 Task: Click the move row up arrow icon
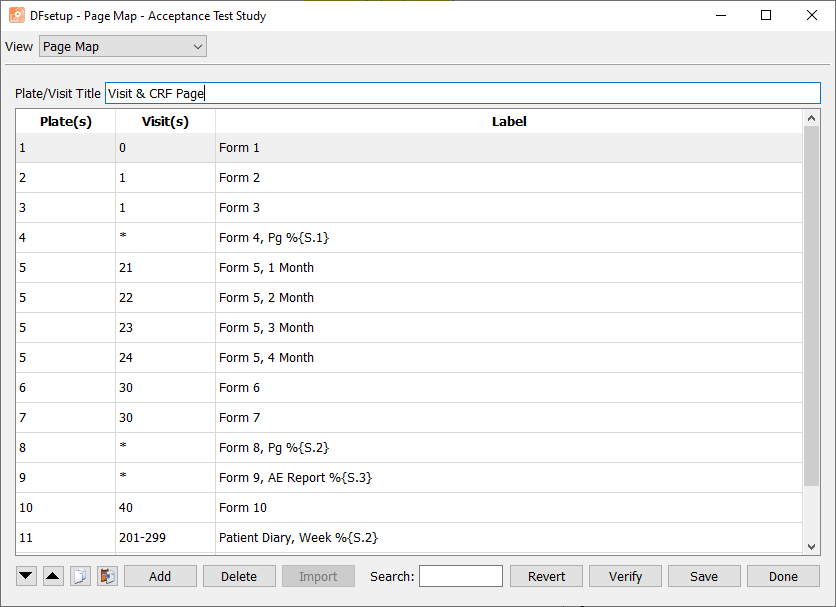pos(53,576)
